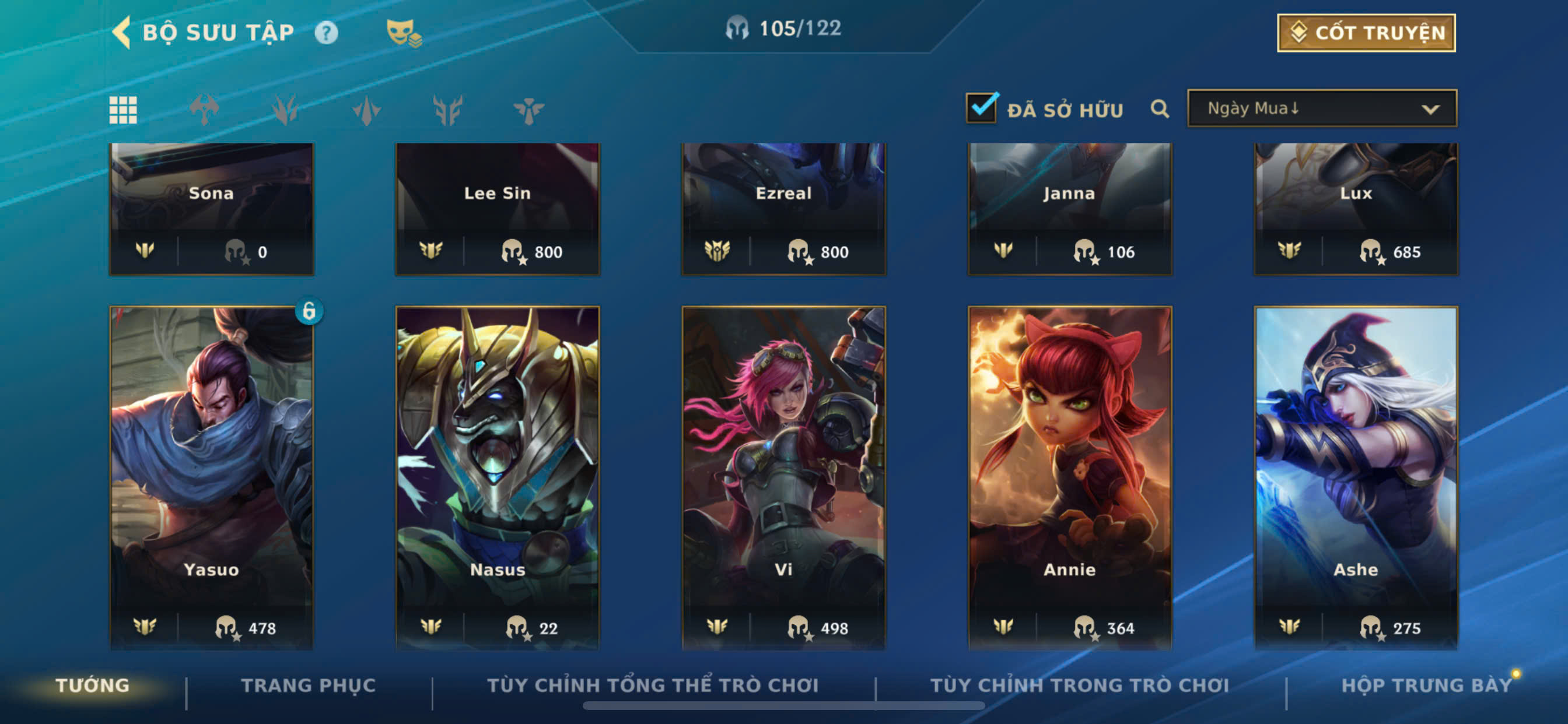This screenshot has width=1568, height=724.
Task: Go back using the Bộ Sưu Tập arrow
Action: [122, 32]
